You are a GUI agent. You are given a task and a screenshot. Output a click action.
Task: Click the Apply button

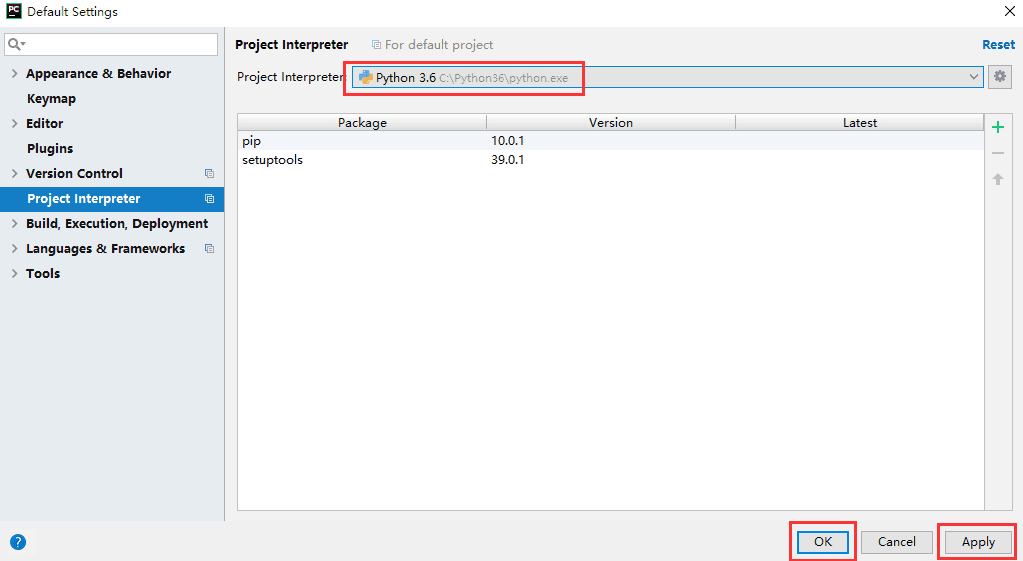point(978,541)
